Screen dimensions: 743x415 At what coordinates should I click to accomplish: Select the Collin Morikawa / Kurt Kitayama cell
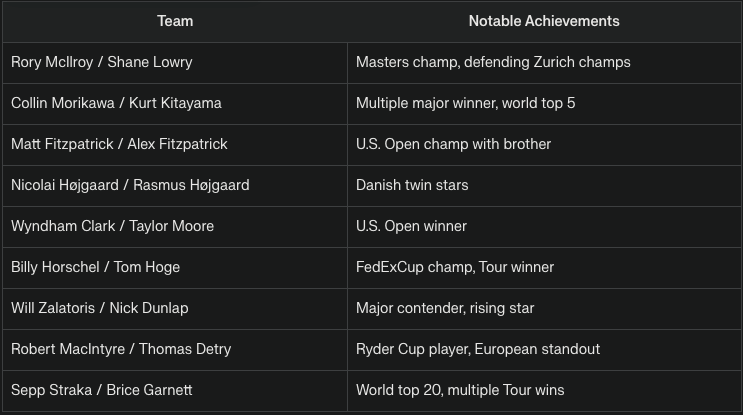(175, 104)
